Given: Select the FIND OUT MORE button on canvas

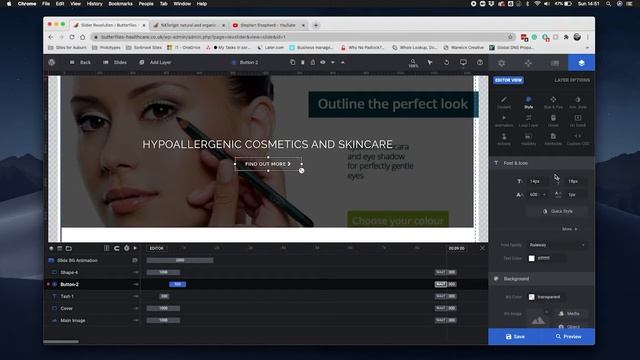Looking at the screenshot, I should pos(268,164).
